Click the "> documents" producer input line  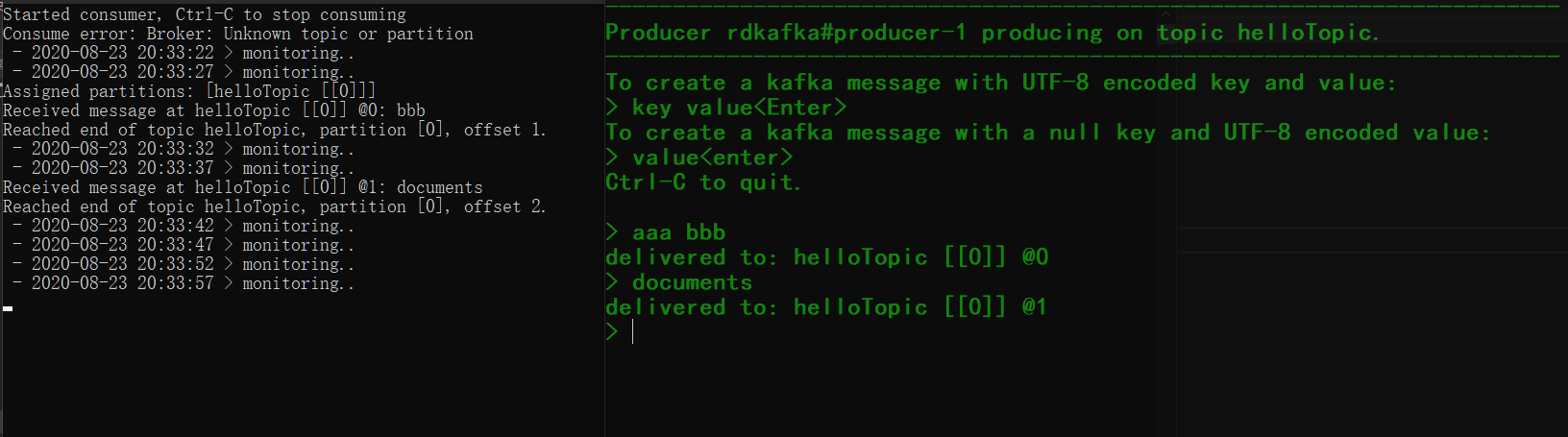coord(678,282)
